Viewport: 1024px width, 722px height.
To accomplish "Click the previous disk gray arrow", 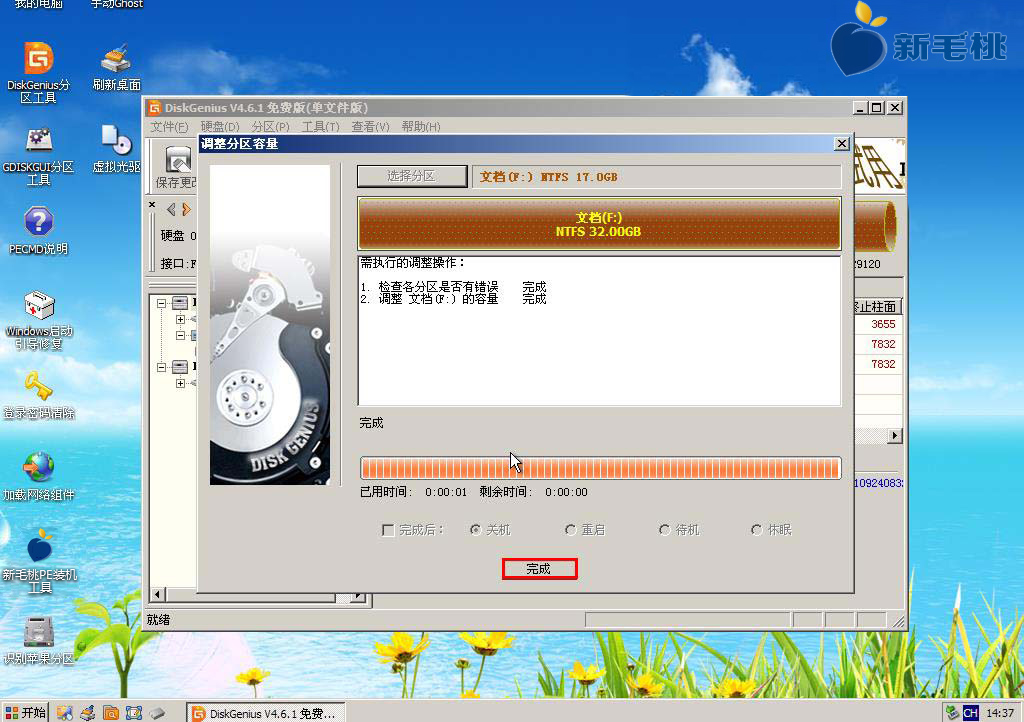I will coord(171,209).
